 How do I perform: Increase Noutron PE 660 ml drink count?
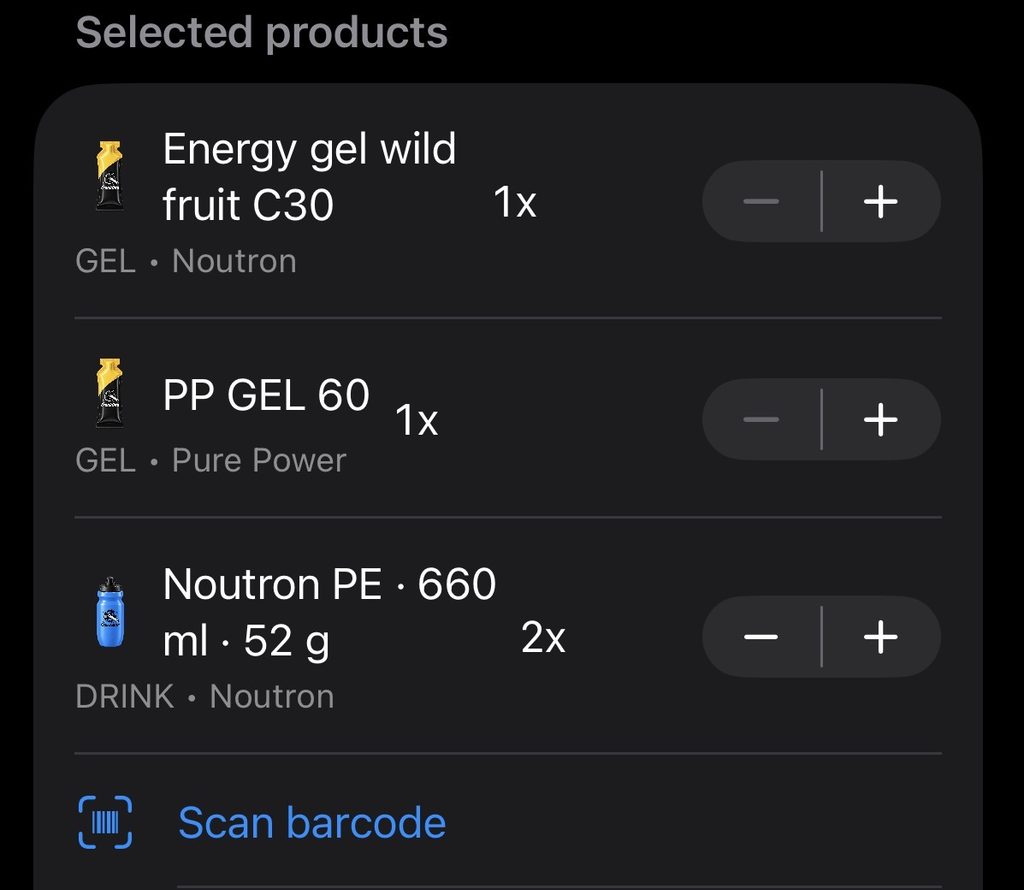click(881, 637)
